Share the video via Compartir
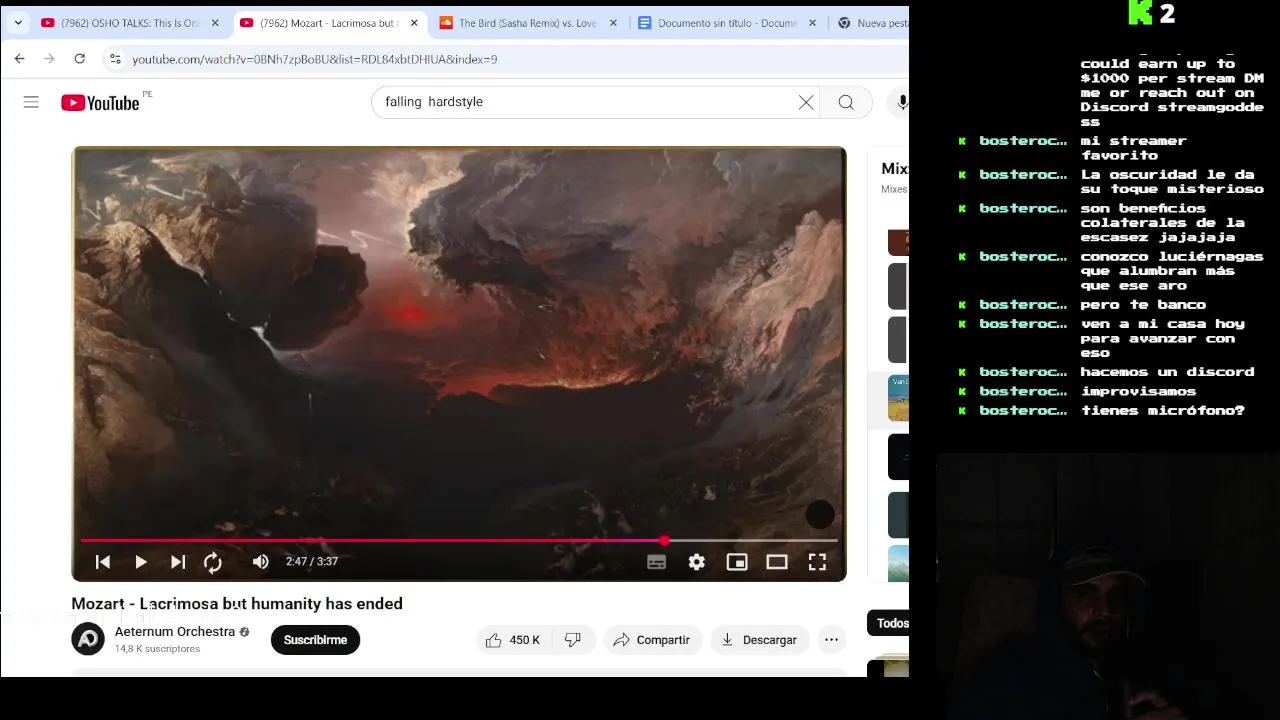Image resolution: width=1280 pixels, height=720 pixels. pos(651,640)
